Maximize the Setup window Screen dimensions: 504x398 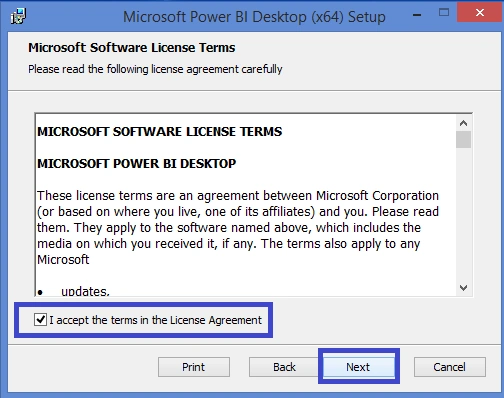point(444,13)
